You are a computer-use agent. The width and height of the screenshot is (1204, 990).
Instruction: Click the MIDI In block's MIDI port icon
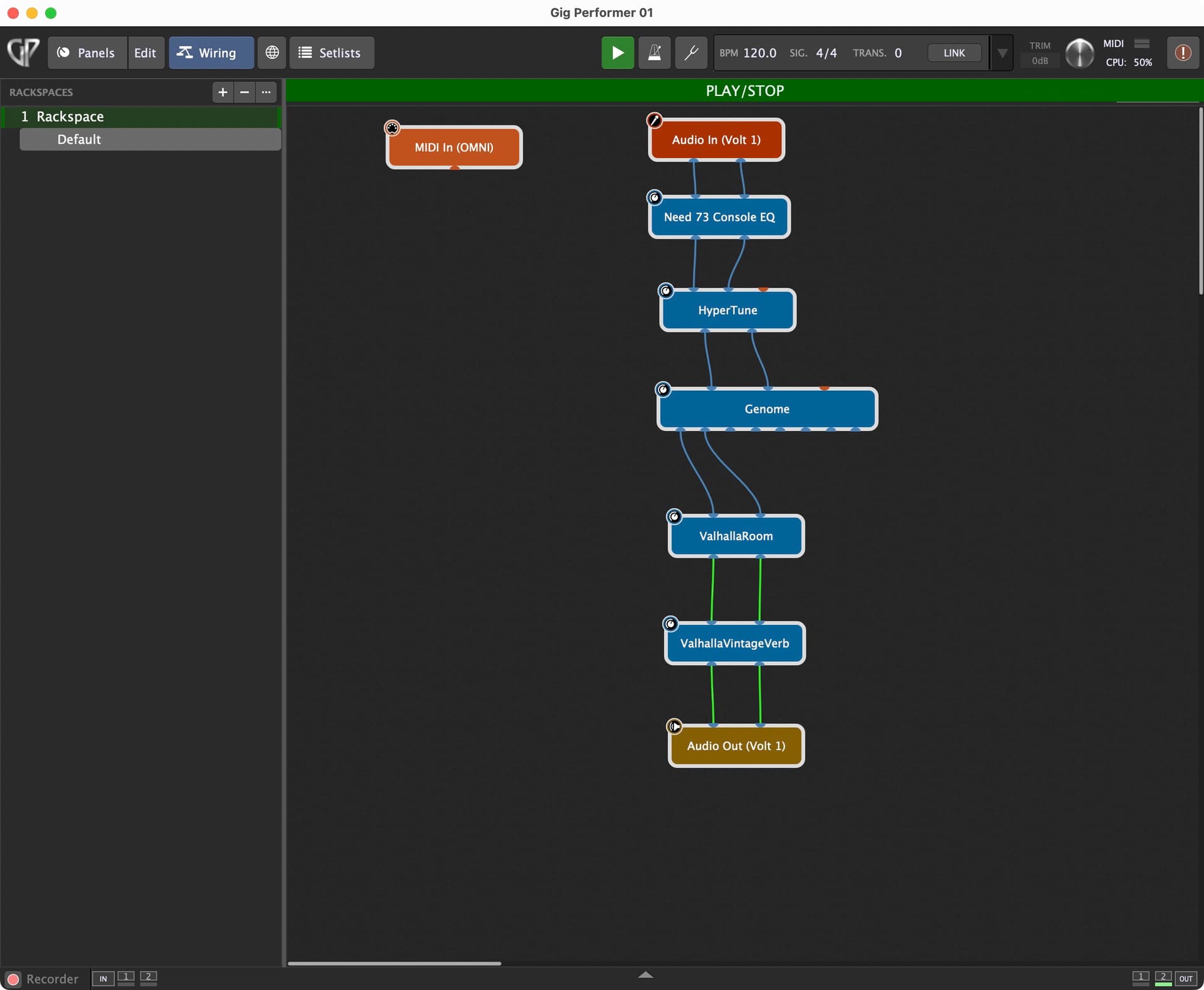click(392, 129)
